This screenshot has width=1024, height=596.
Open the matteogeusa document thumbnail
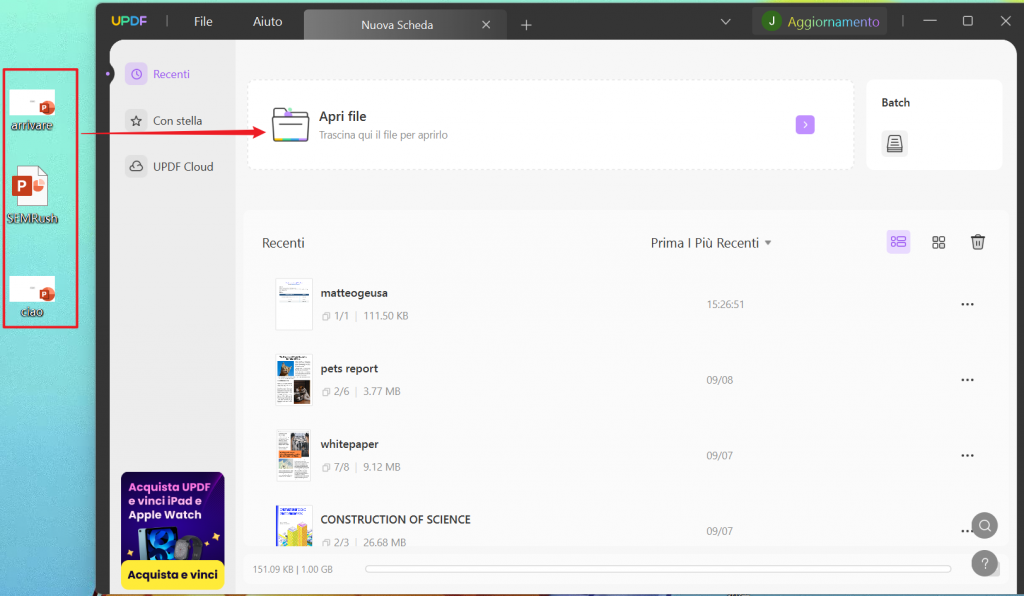click(x=293, y=303)
